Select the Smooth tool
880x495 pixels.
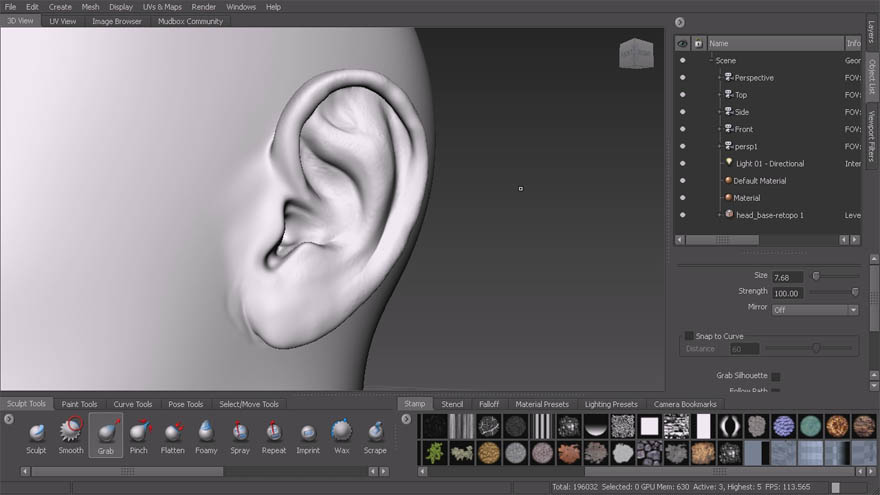coord(71,436)
